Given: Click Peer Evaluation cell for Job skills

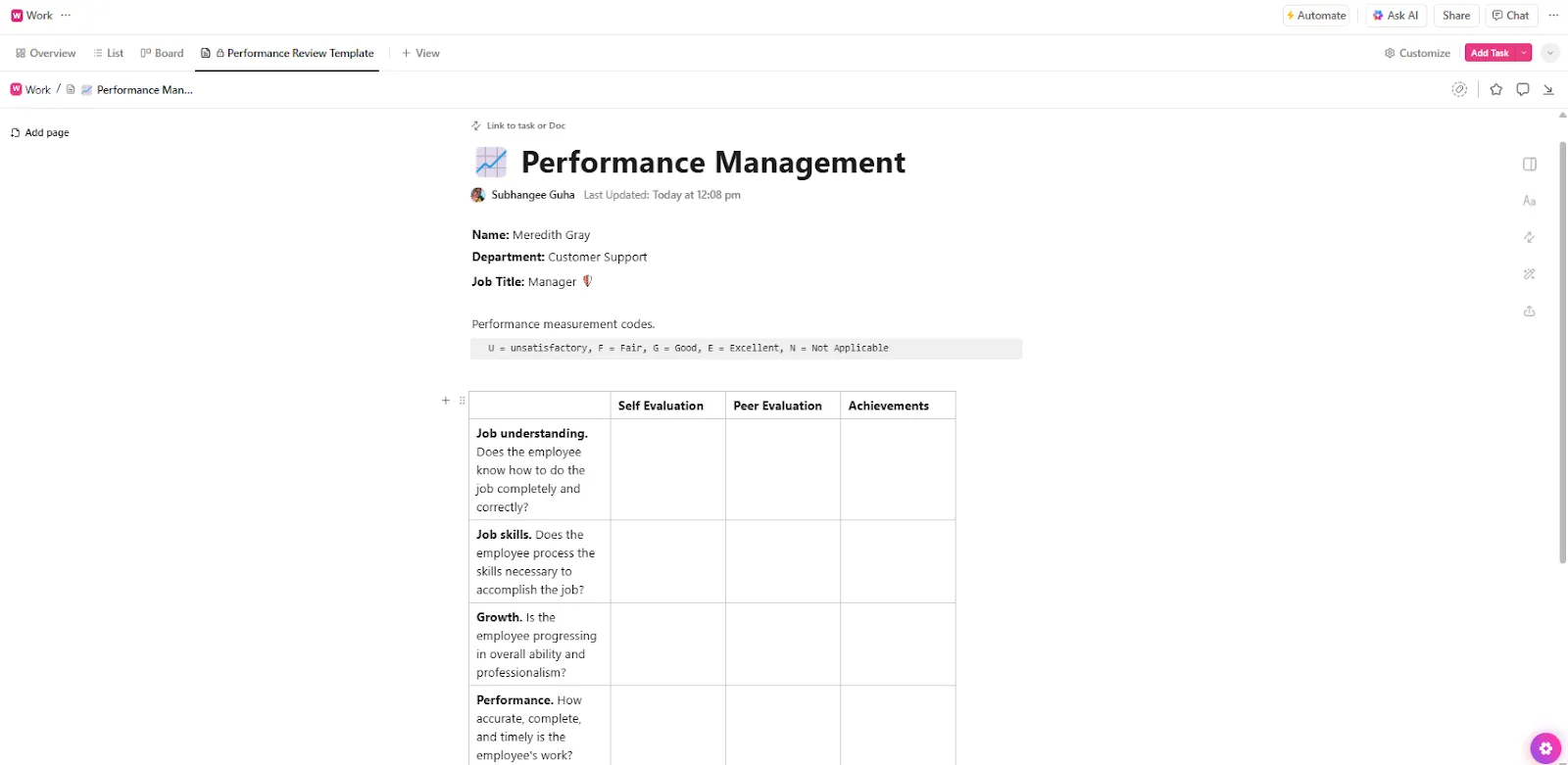Looking at the screenshot, I should (x=783, y=562).
